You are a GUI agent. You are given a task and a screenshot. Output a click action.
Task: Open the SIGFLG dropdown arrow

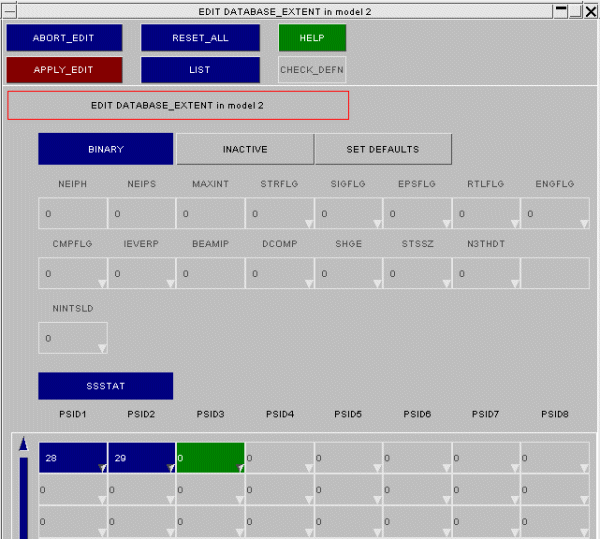(x=378, y=223)
